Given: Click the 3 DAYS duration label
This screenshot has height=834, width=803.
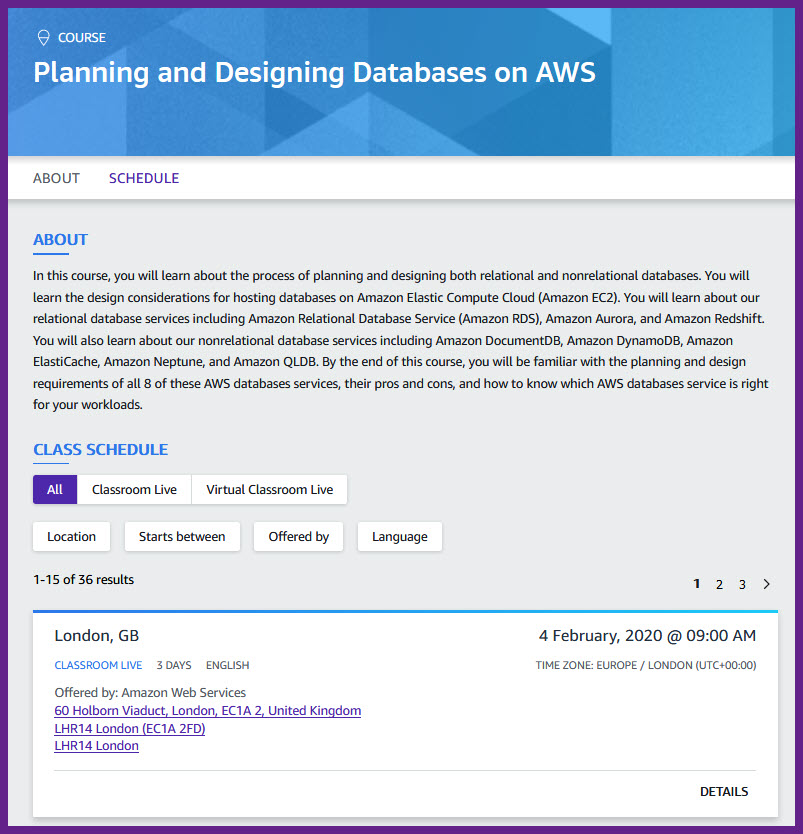Looking at the screenshot, I should [x=174, y=665].
